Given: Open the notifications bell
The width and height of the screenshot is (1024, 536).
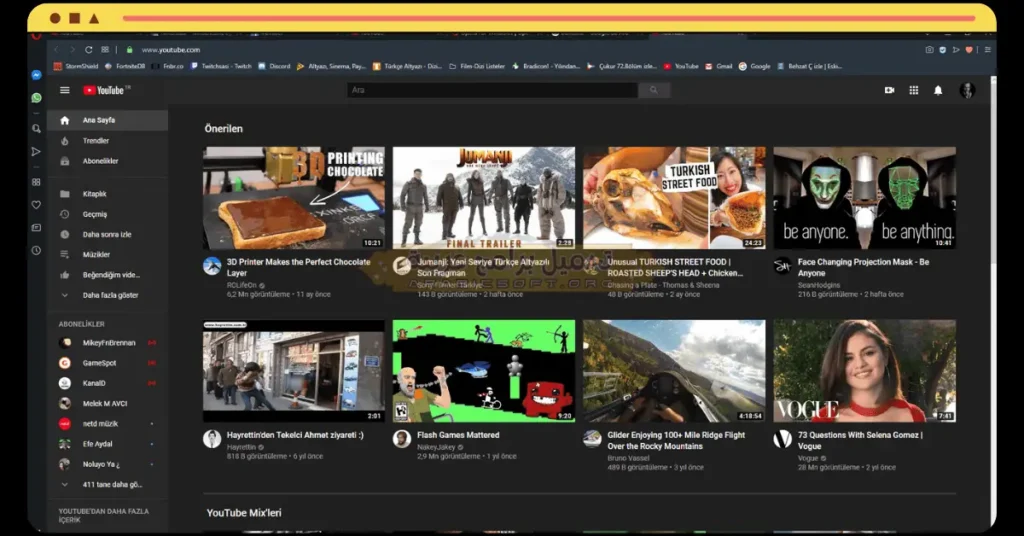Looking at the screenshot, I should [x=938, y=90].
